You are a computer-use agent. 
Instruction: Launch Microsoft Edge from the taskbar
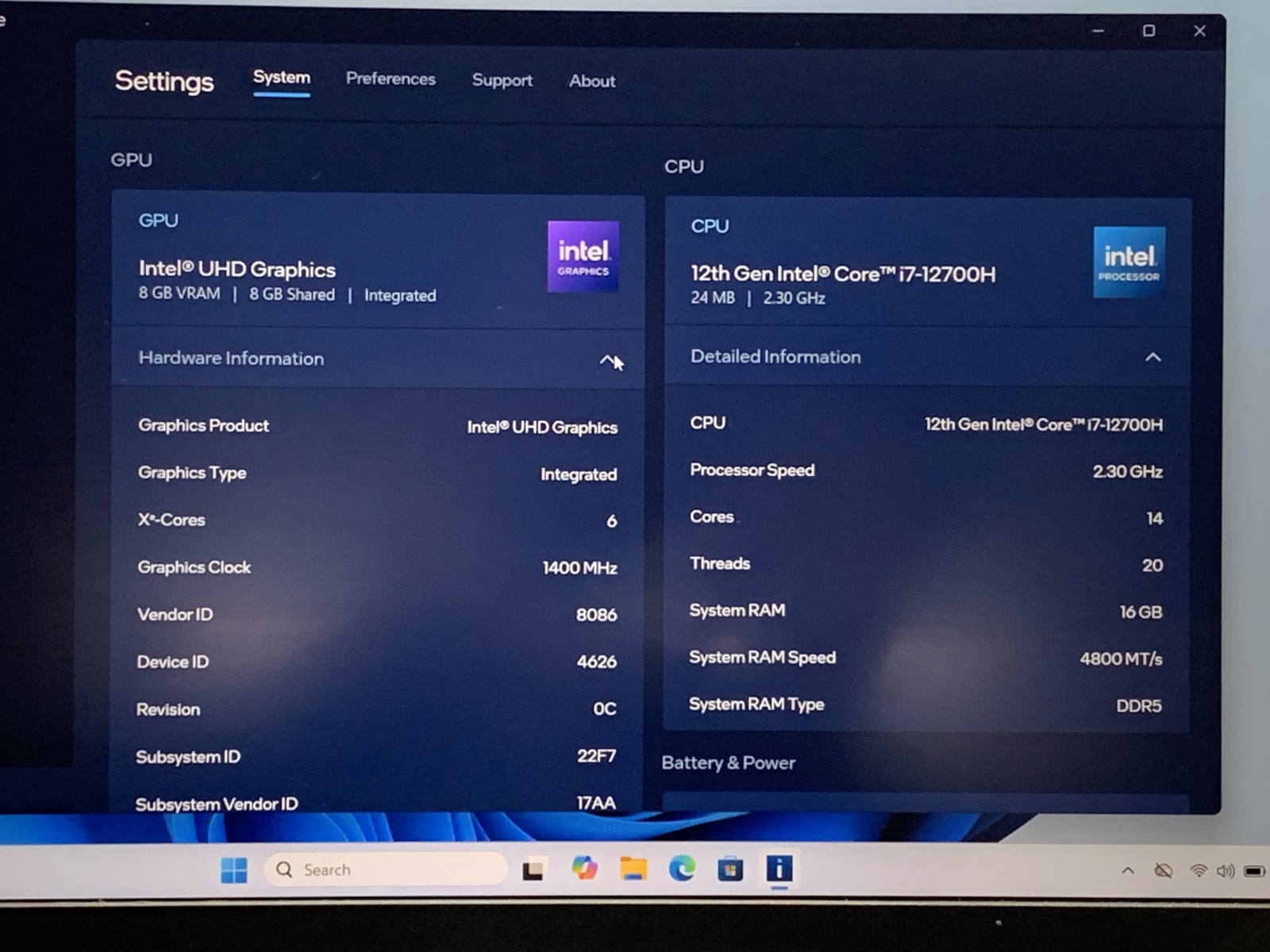click(682, 869)
